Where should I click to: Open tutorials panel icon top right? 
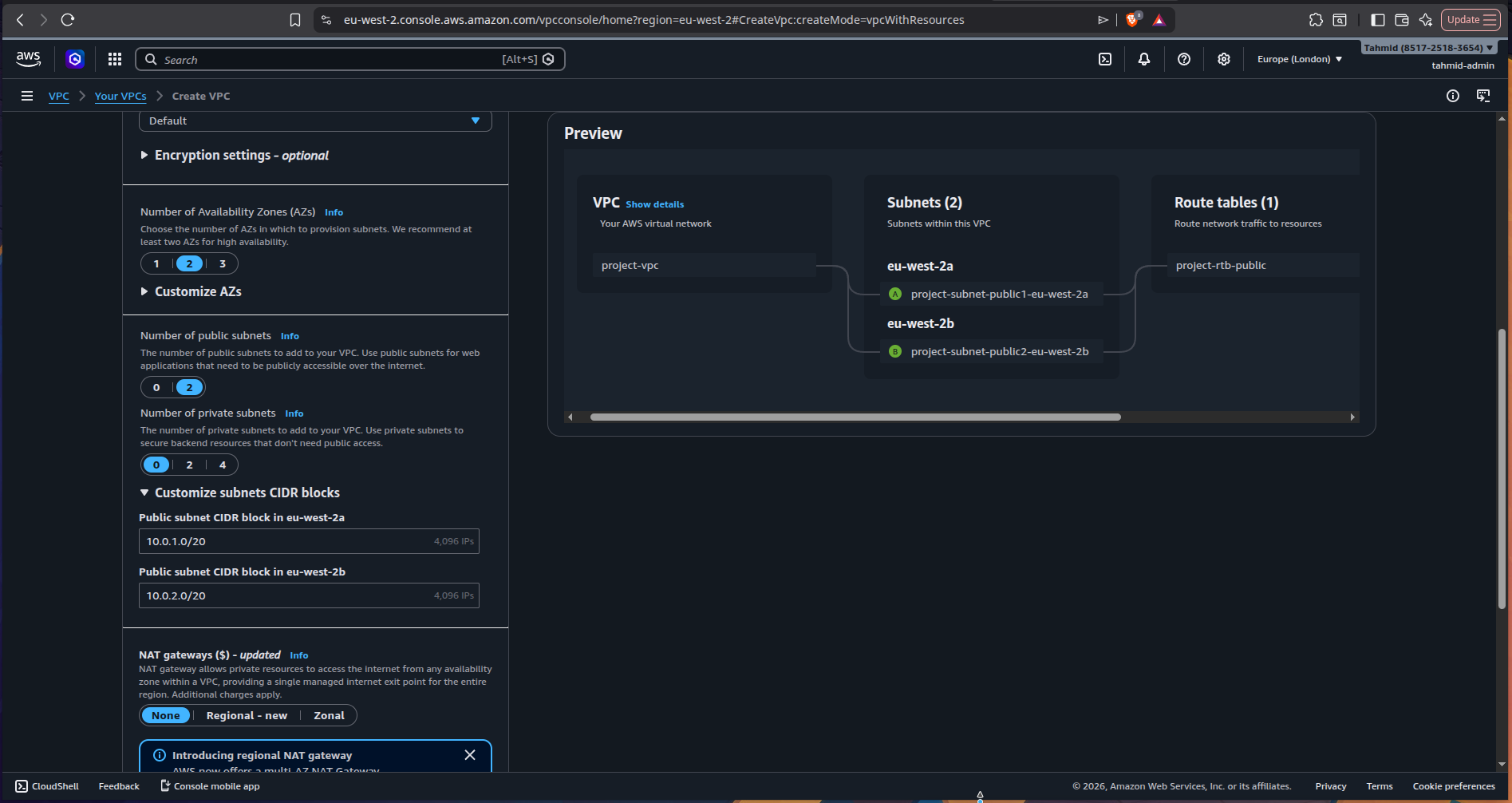click(1483, 96)
